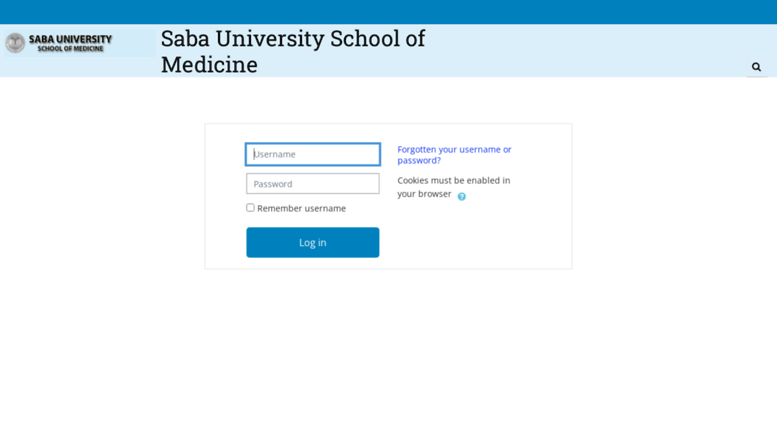Open the search magnifier icon

[756, 67]
